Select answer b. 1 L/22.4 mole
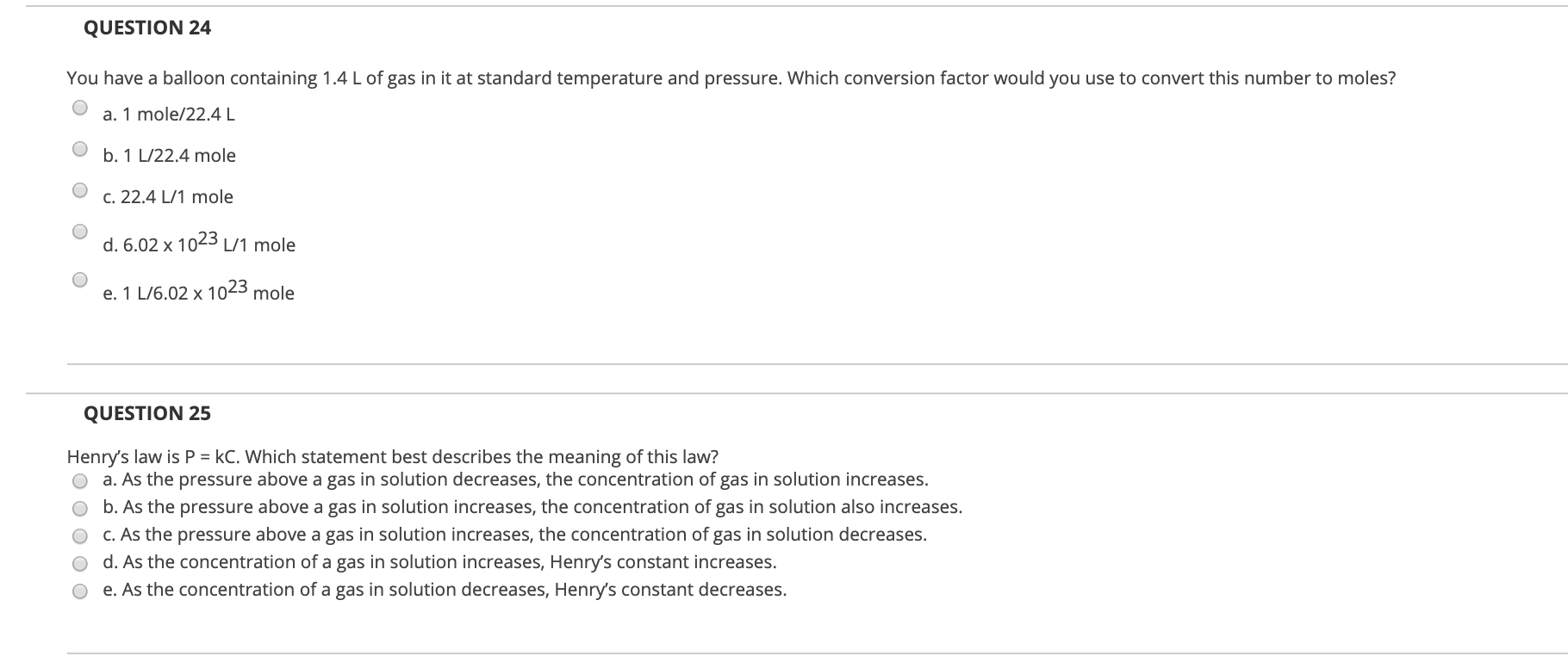Image resolution: width=1568 pixels, height=656 pixels. (80, 147)
